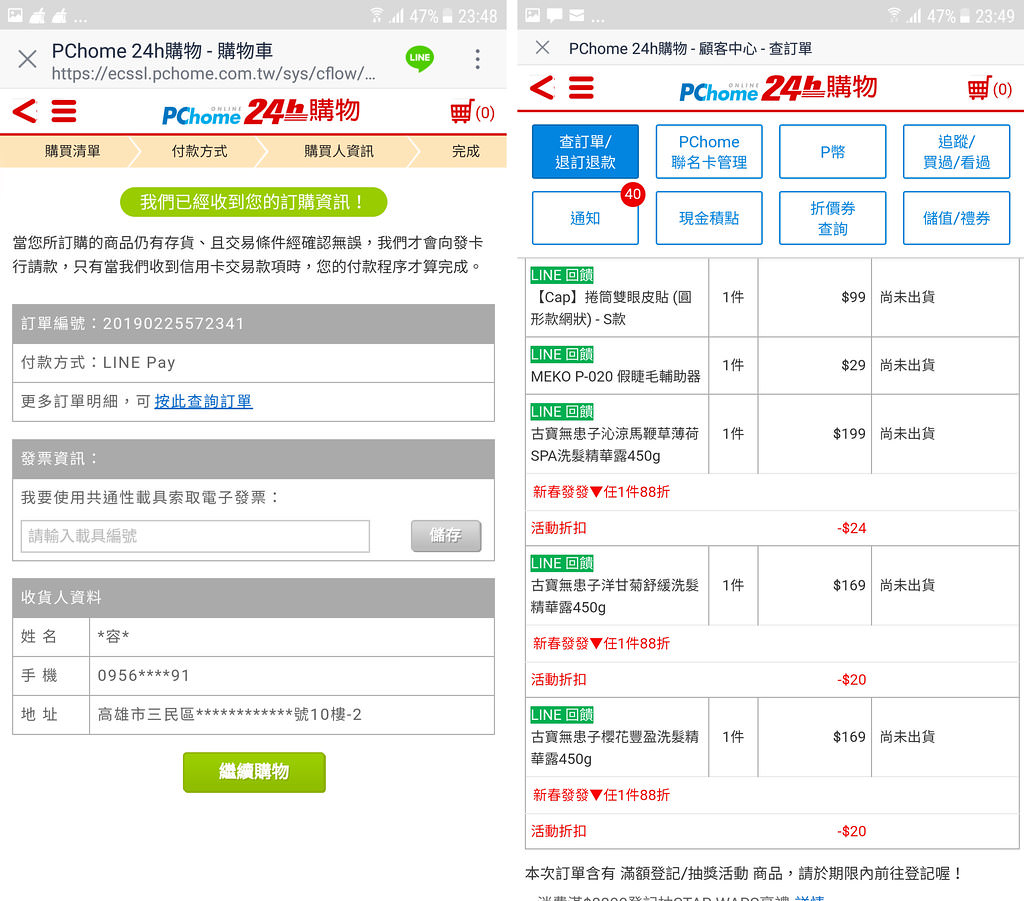Image resolution: width=1024 pixels, height=901 pixels.
Task: Tap the 發票資訊 section header
Action: [x=253, y=459]
